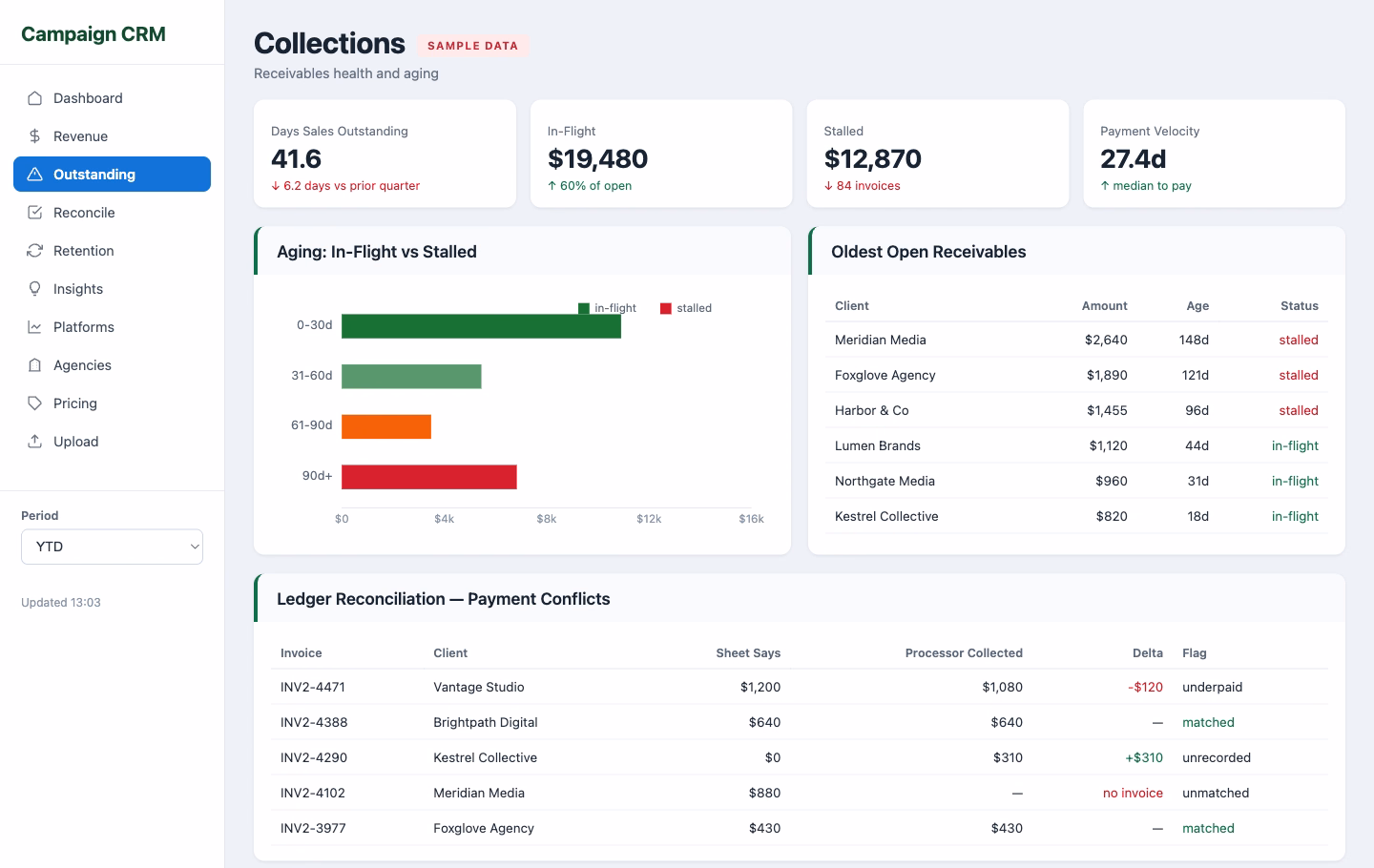Click the Insights lightbulb icon
1374x868 pixels.
click(34, 289)
